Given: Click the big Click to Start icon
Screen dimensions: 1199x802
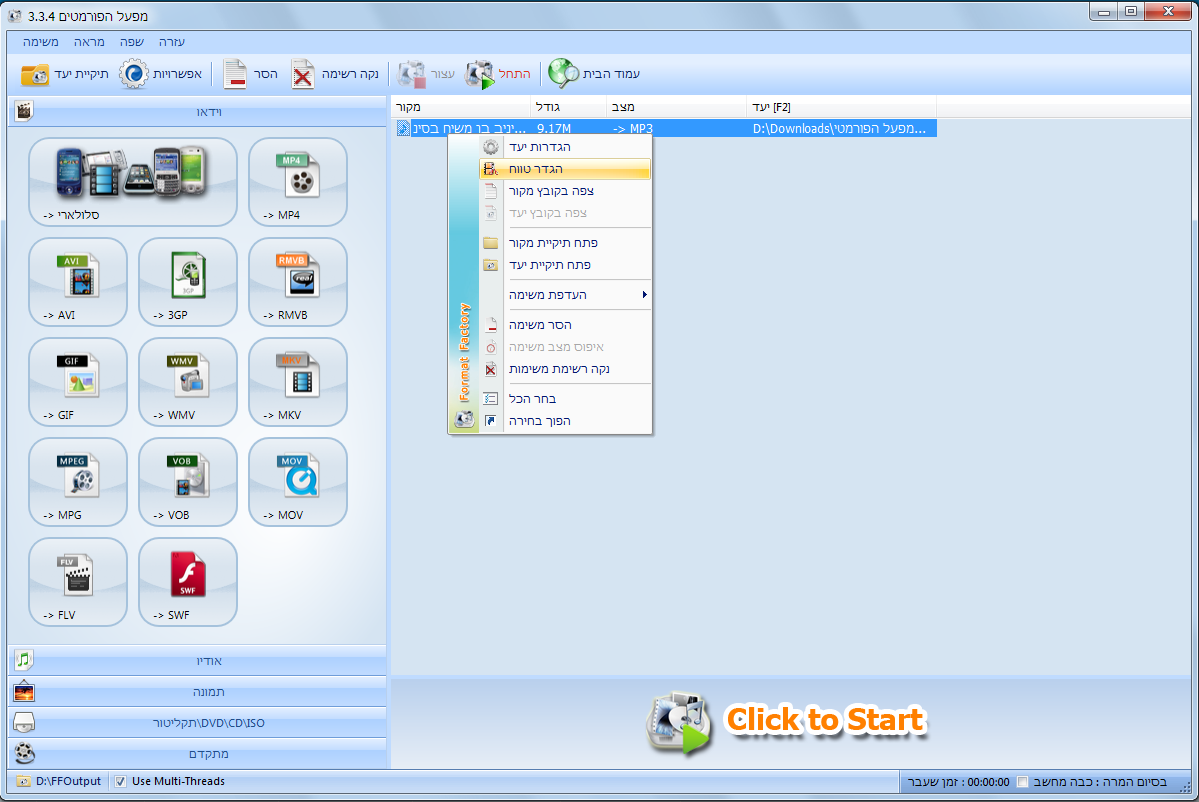Looking at the screenshot, I should pos(678,722).
